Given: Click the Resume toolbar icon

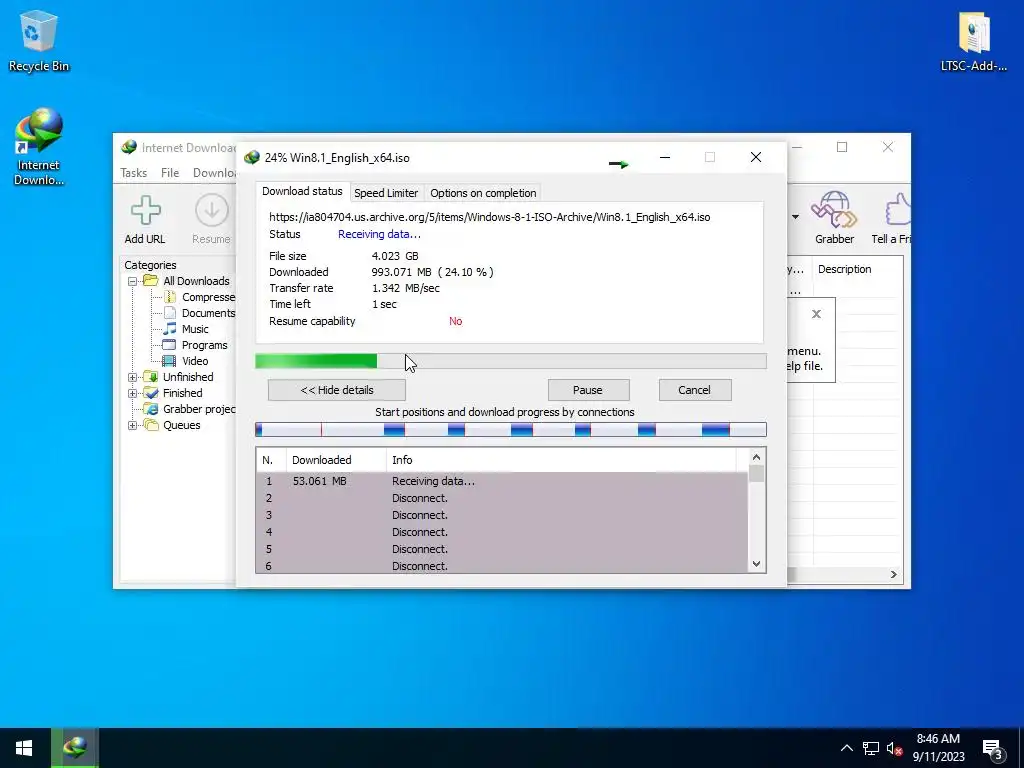Looking at the screenshot, I should [212, 211].
